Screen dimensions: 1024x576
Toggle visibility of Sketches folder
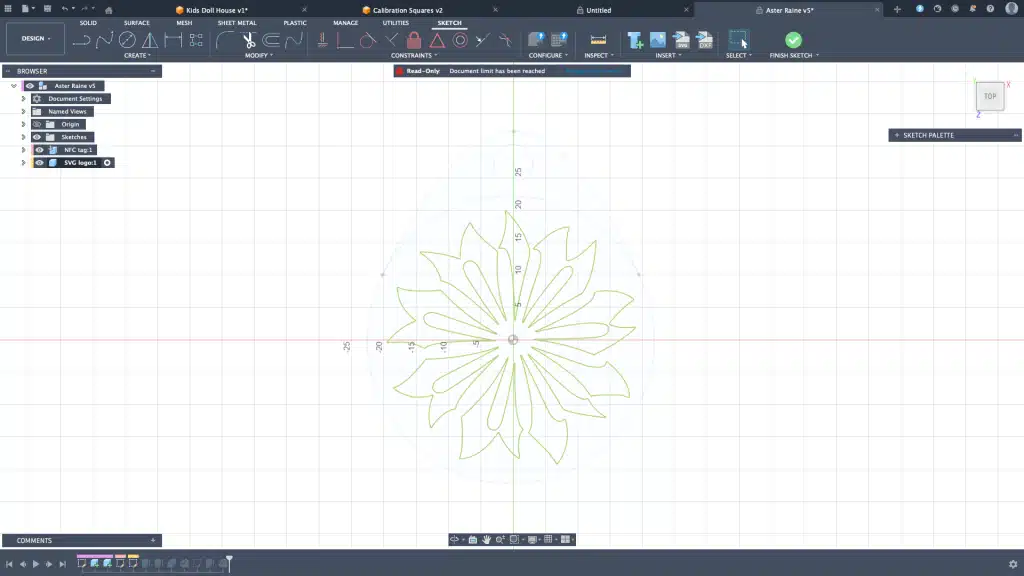click(x=37, y=137)
